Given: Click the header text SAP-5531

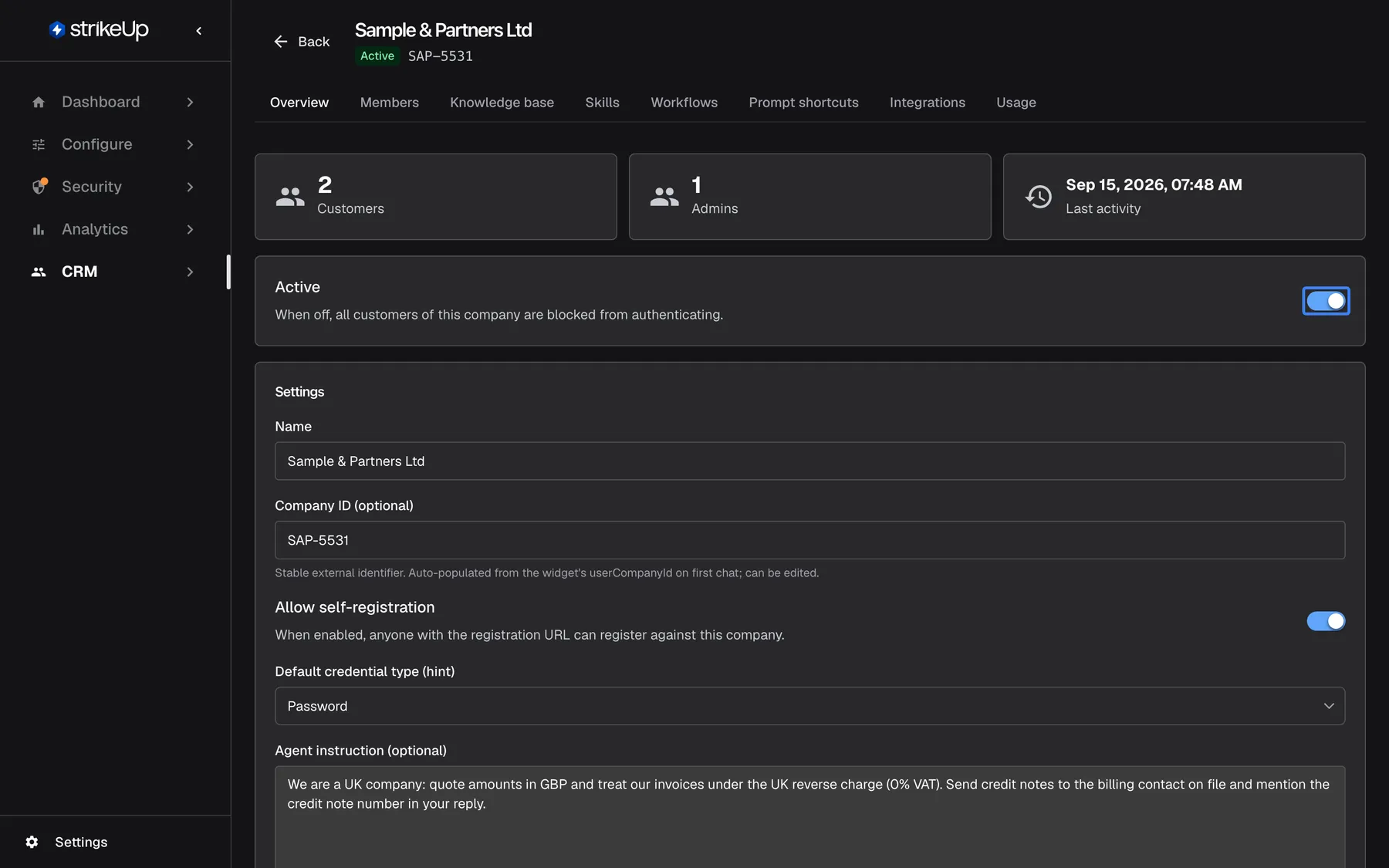Looking at the screenshot, I should click(441, 56).
